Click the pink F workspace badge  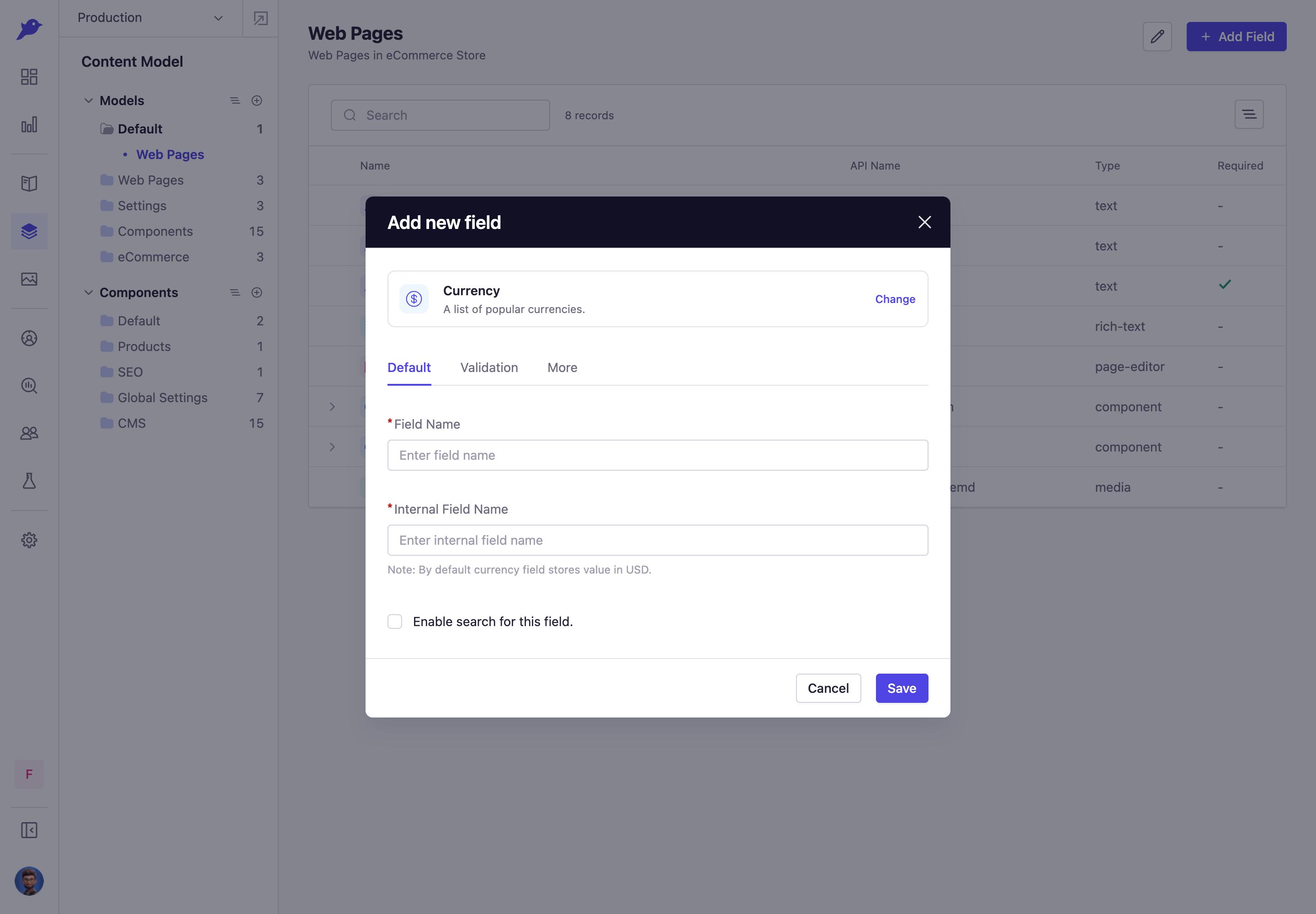tap(29, 774)
